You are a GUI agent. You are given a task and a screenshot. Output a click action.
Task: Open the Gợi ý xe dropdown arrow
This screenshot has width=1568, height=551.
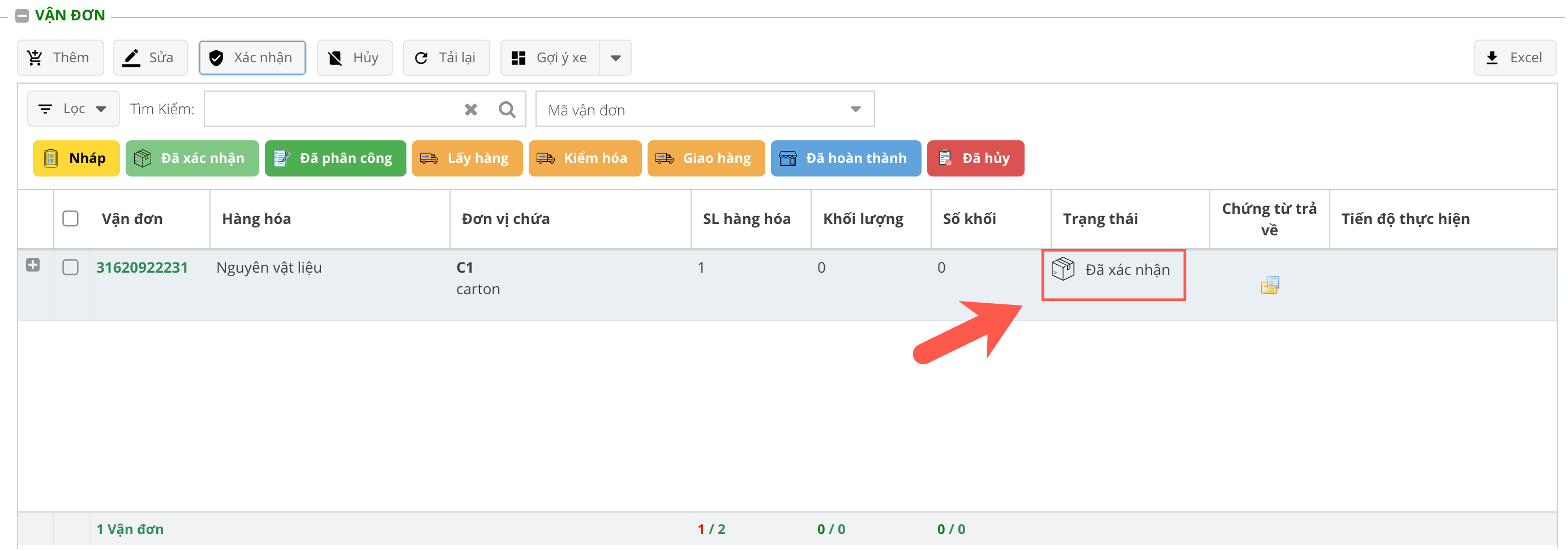(x=615, y=58)
